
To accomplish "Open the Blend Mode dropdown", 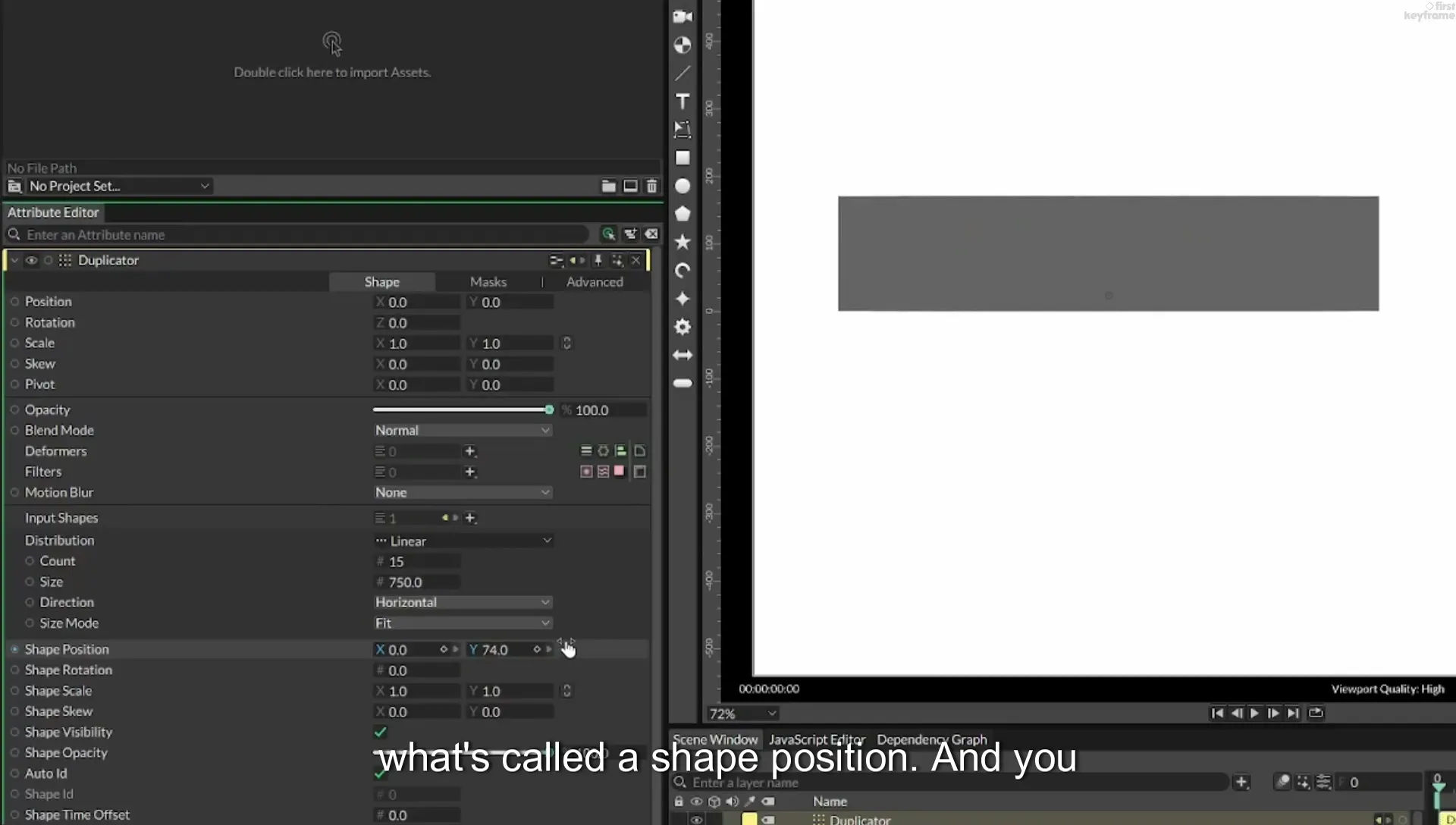I will [463, 430].
